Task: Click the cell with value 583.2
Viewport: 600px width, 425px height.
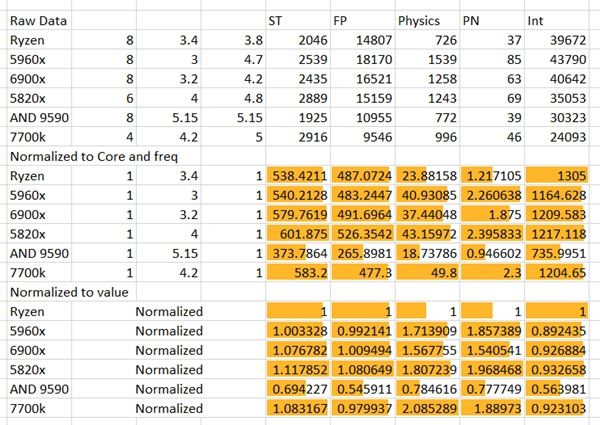Action: coord(298,273)
